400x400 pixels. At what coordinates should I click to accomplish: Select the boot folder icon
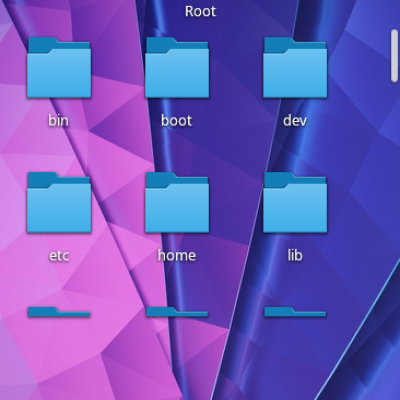(177, 68)
